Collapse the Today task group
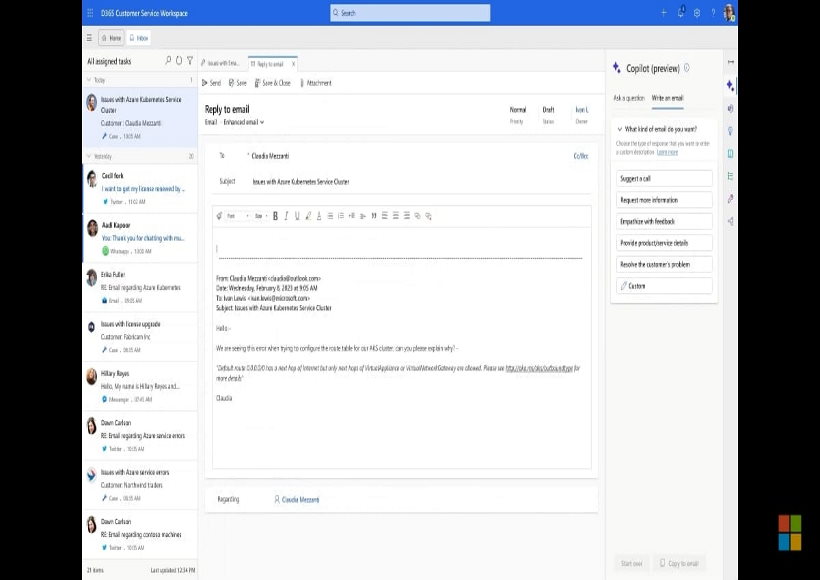 coord(89,80)
